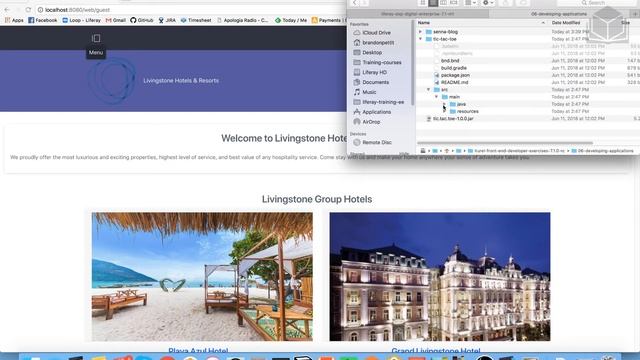Collapse the src folder

pyautogui.click(x=429, y=90)
